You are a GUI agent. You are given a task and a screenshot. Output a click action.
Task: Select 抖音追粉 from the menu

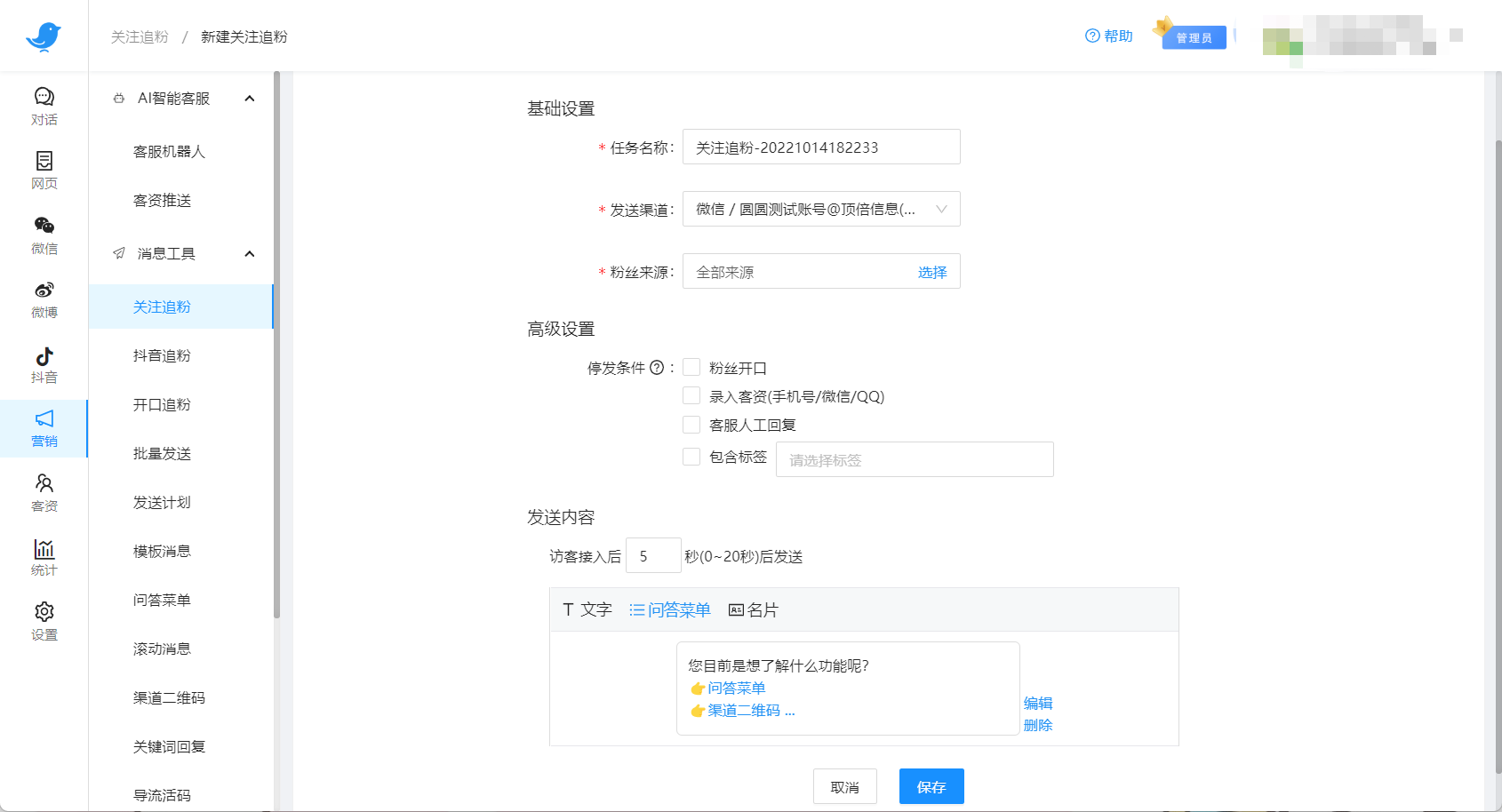[160, 355]
